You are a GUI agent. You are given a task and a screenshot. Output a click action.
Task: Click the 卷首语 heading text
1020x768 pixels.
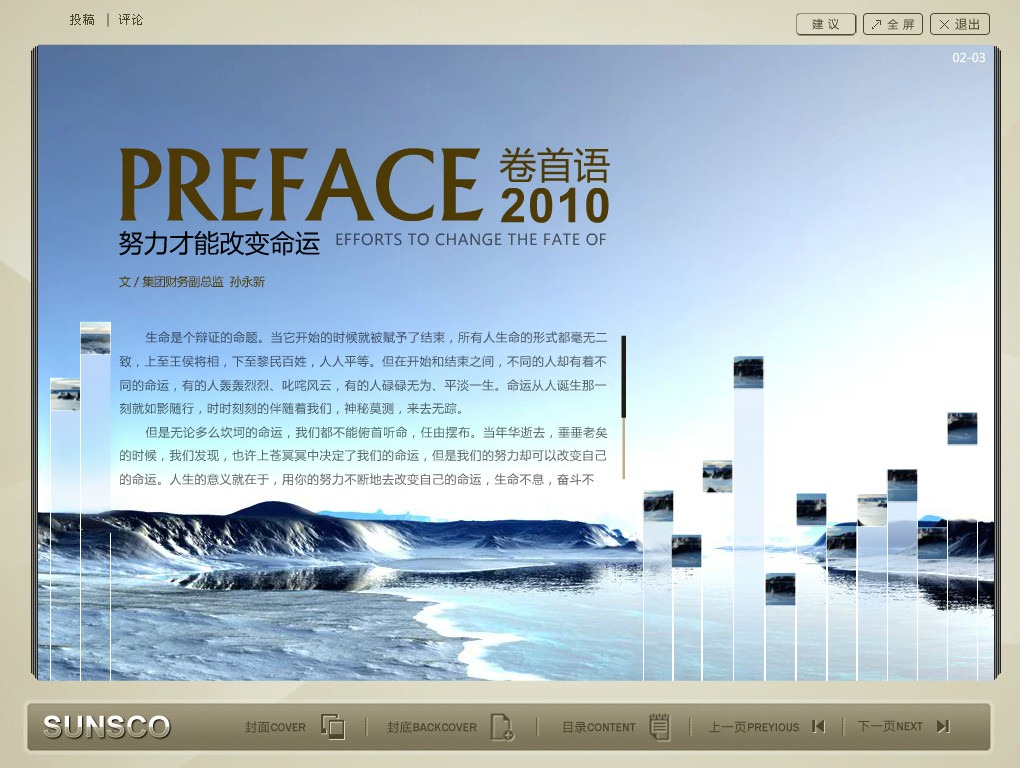554,165
